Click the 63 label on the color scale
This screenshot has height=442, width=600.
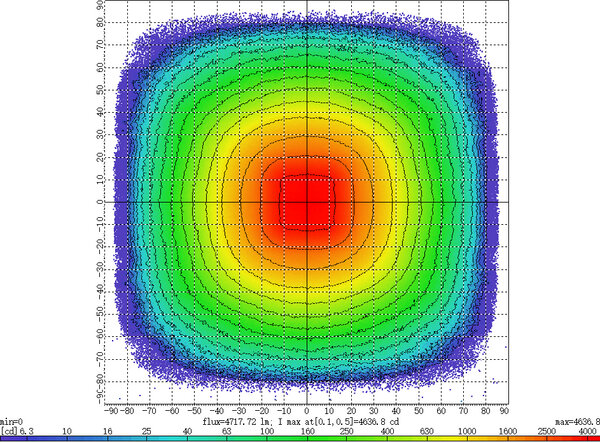point(227,431)
